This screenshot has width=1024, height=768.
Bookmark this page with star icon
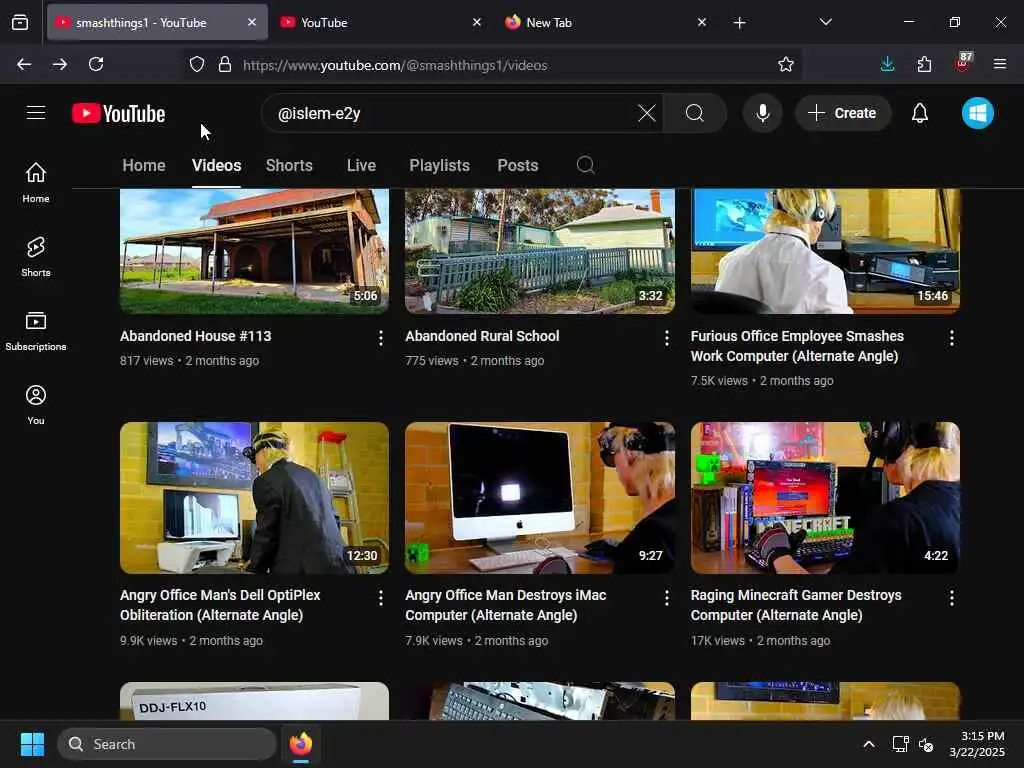tap(786, 64)
